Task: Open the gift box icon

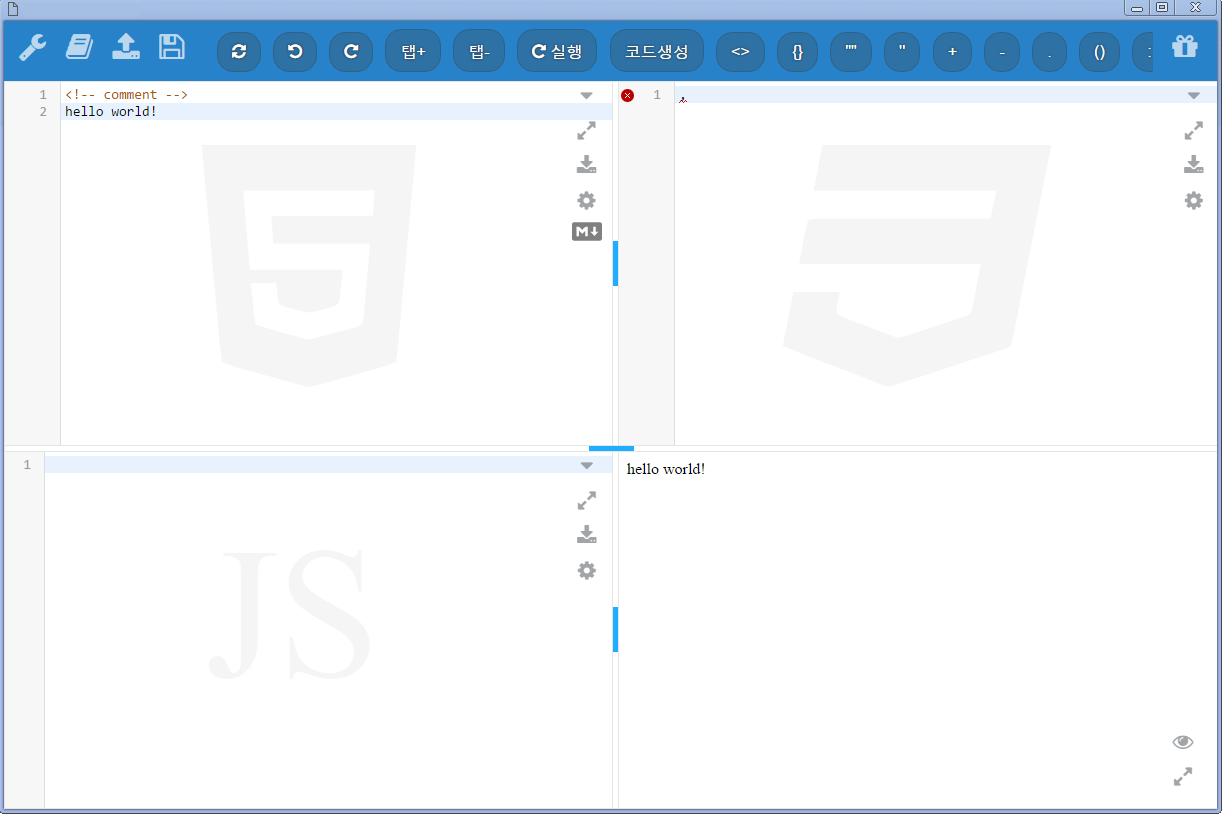Action: coord(1185,47)
